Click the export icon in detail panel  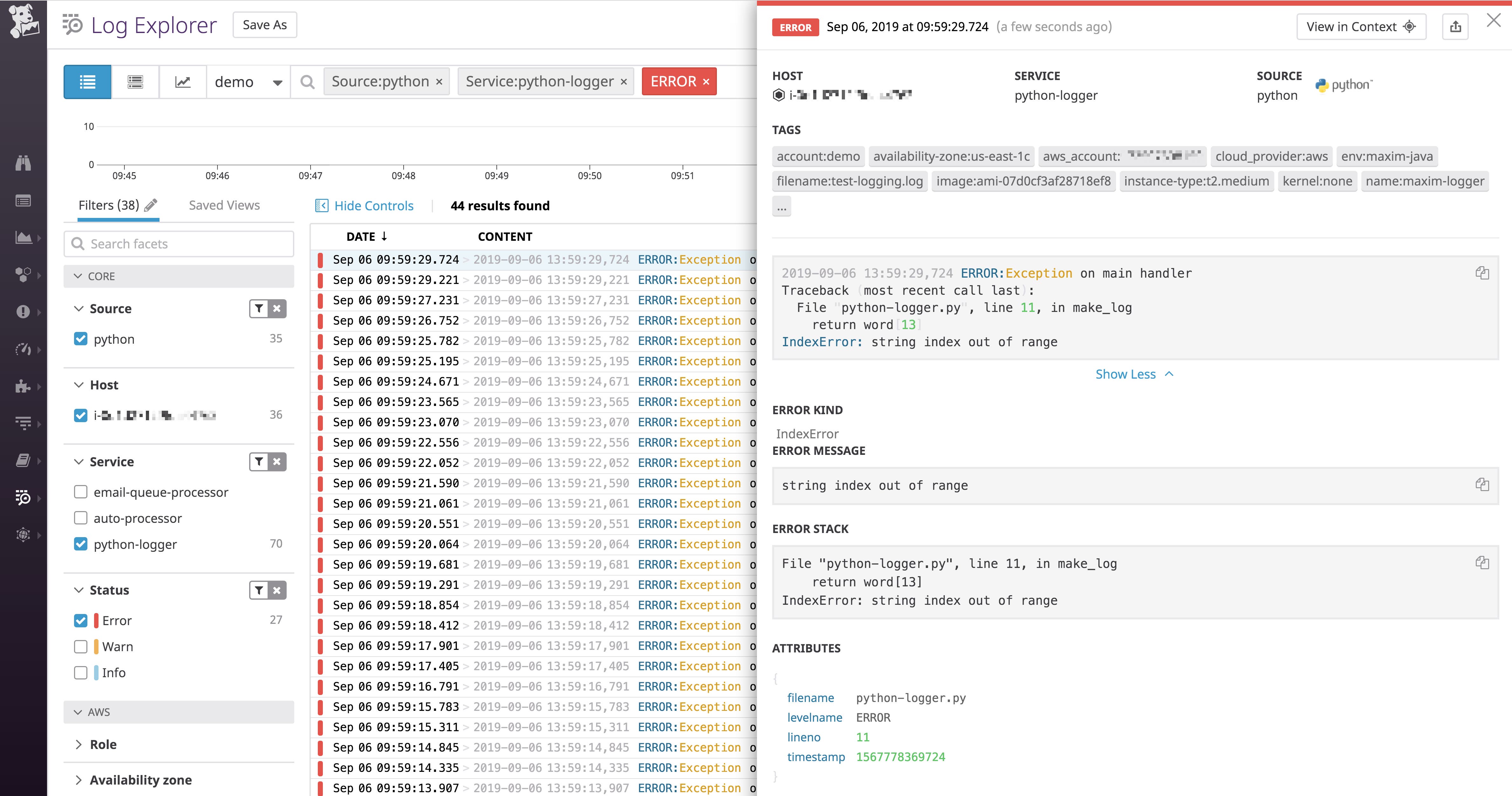pyautogui.click(x=1456, y=26)
